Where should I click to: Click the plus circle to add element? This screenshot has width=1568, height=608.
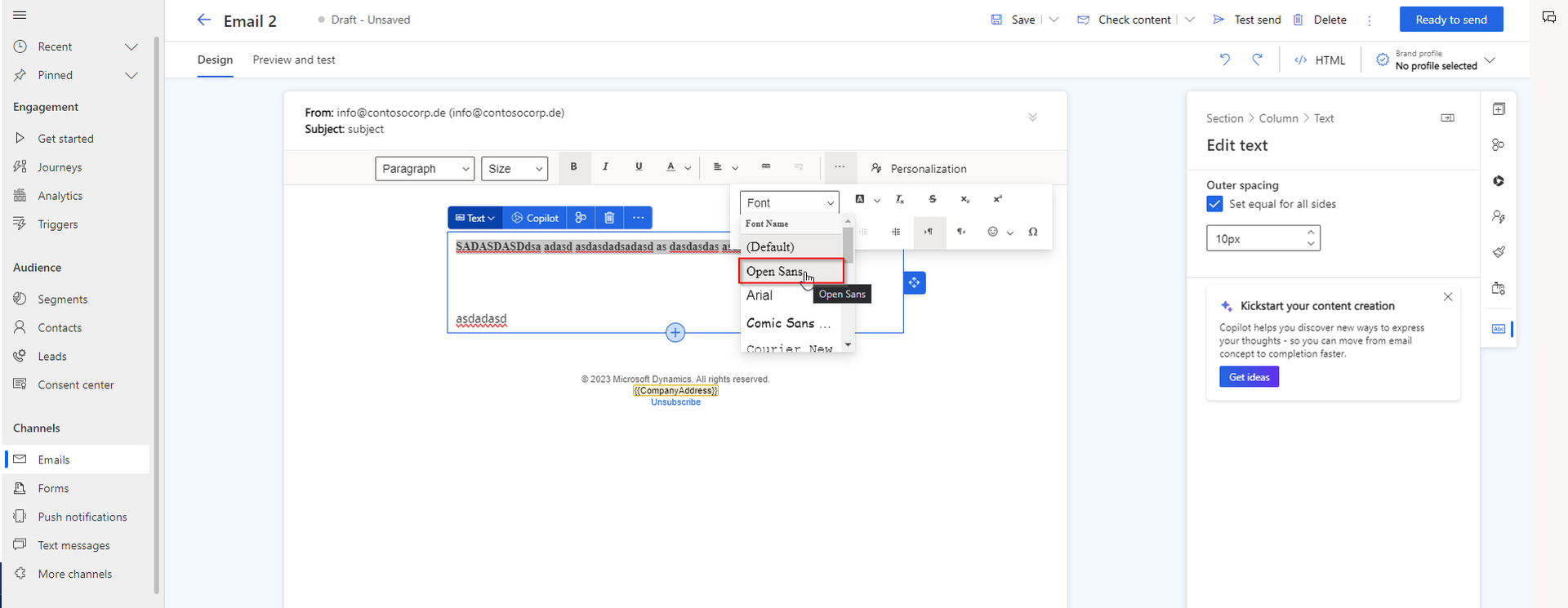click(675, 332)
